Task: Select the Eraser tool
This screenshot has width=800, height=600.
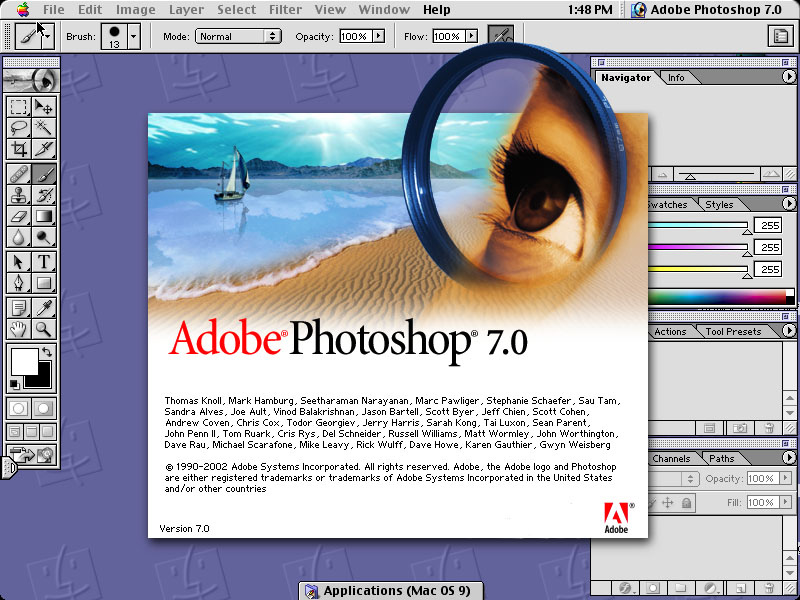Action: (18, 216)
